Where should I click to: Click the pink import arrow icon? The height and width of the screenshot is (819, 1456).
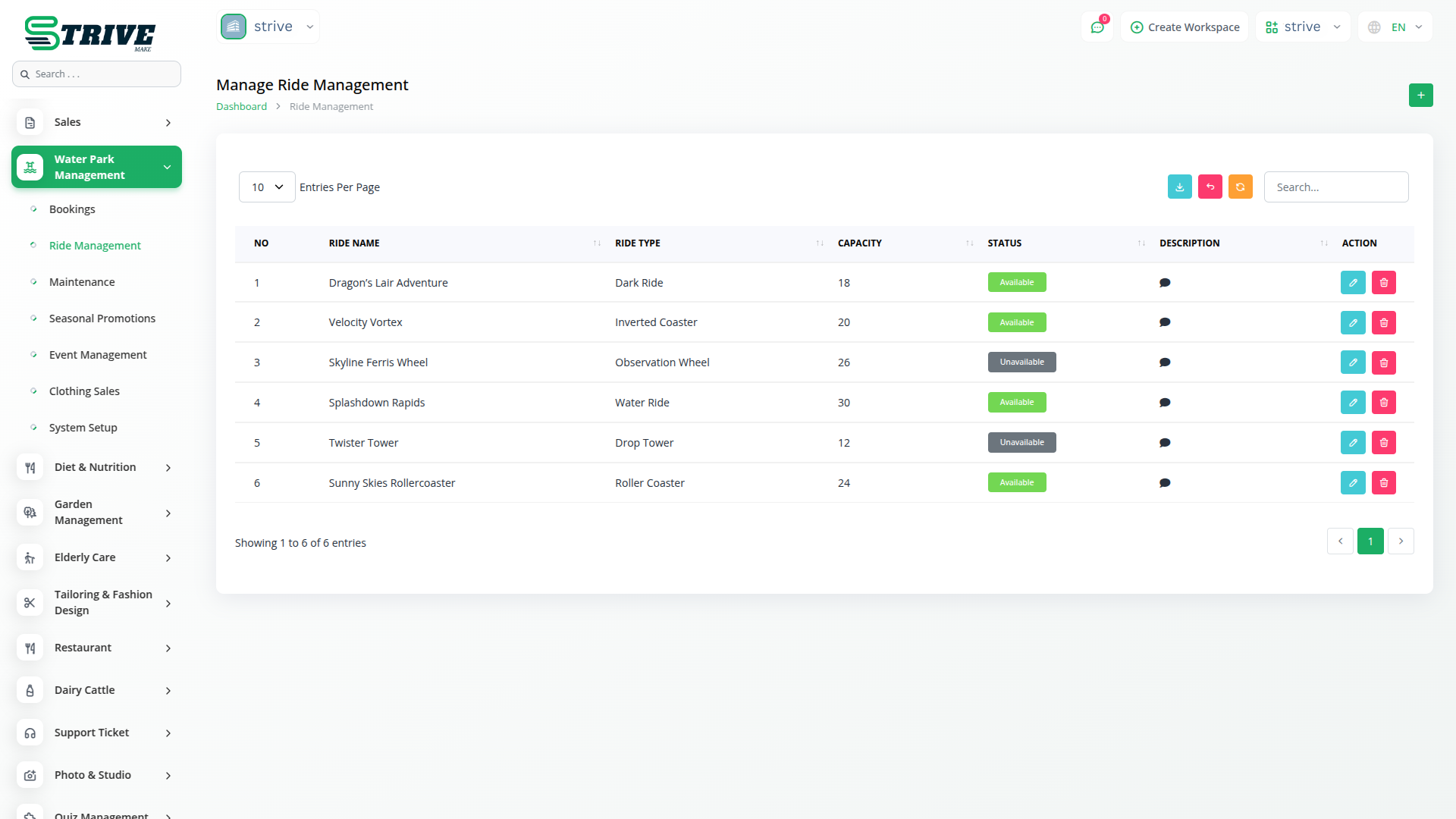1210,187
